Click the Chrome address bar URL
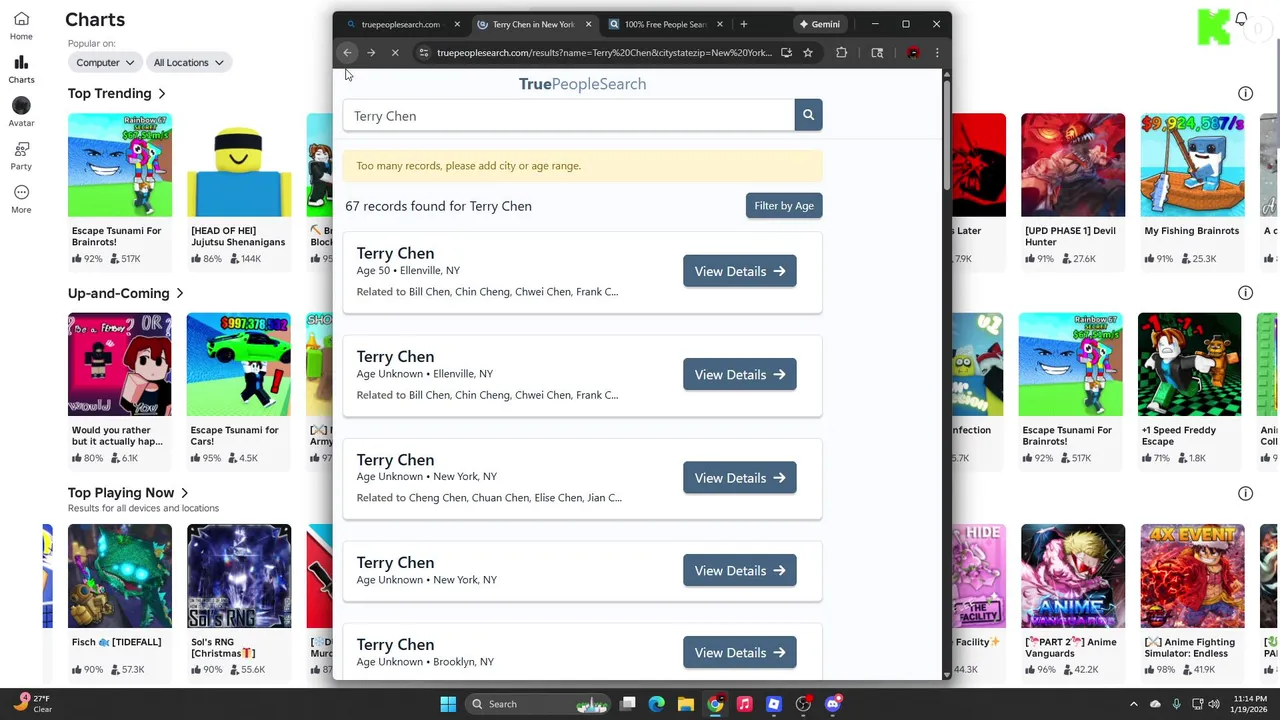 [604, 53]
